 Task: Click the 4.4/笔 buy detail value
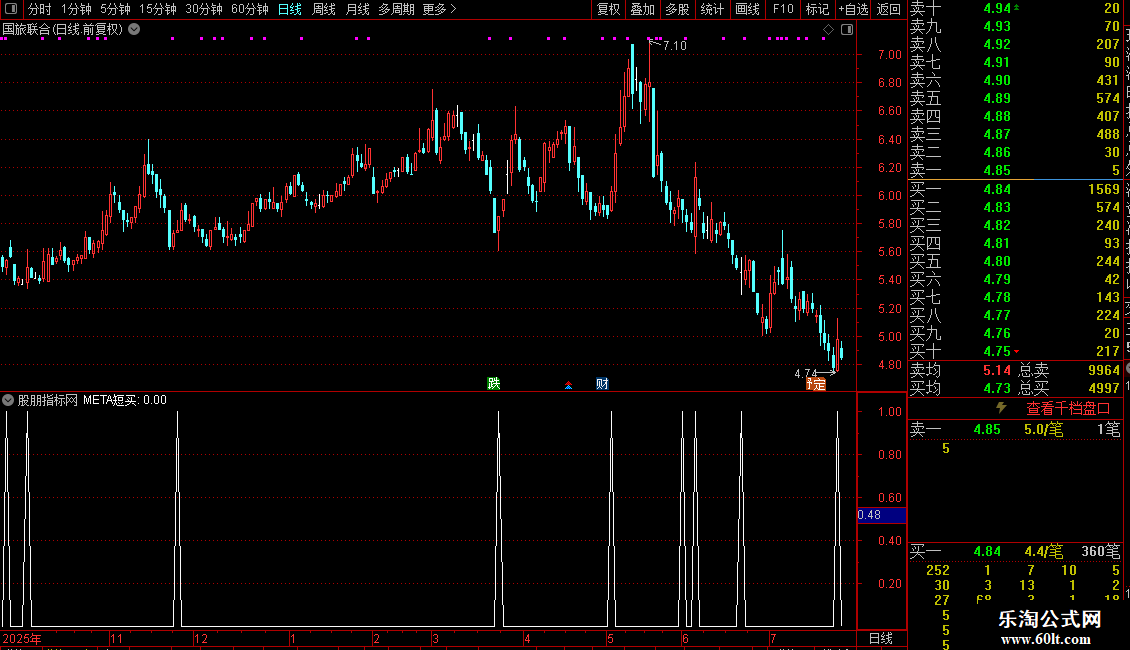[1044, 551]
